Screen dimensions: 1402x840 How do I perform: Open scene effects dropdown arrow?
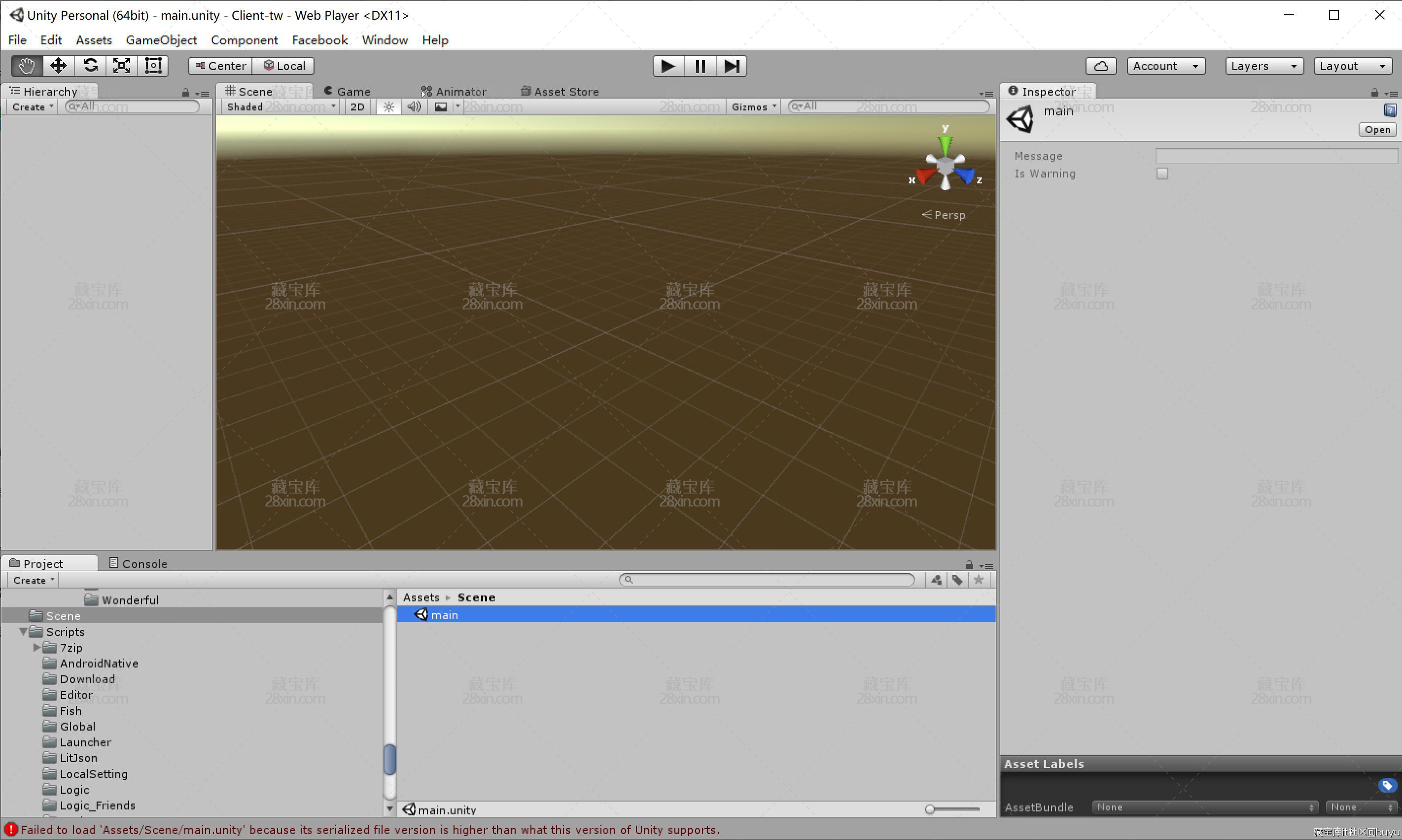coord(457,106)
